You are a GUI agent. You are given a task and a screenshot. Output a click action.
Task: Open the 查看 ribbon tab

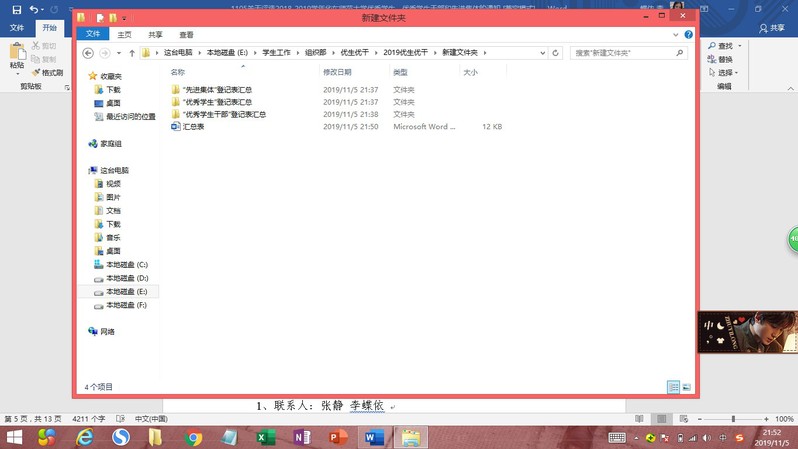pyautogui.click(x=186, y=34)
